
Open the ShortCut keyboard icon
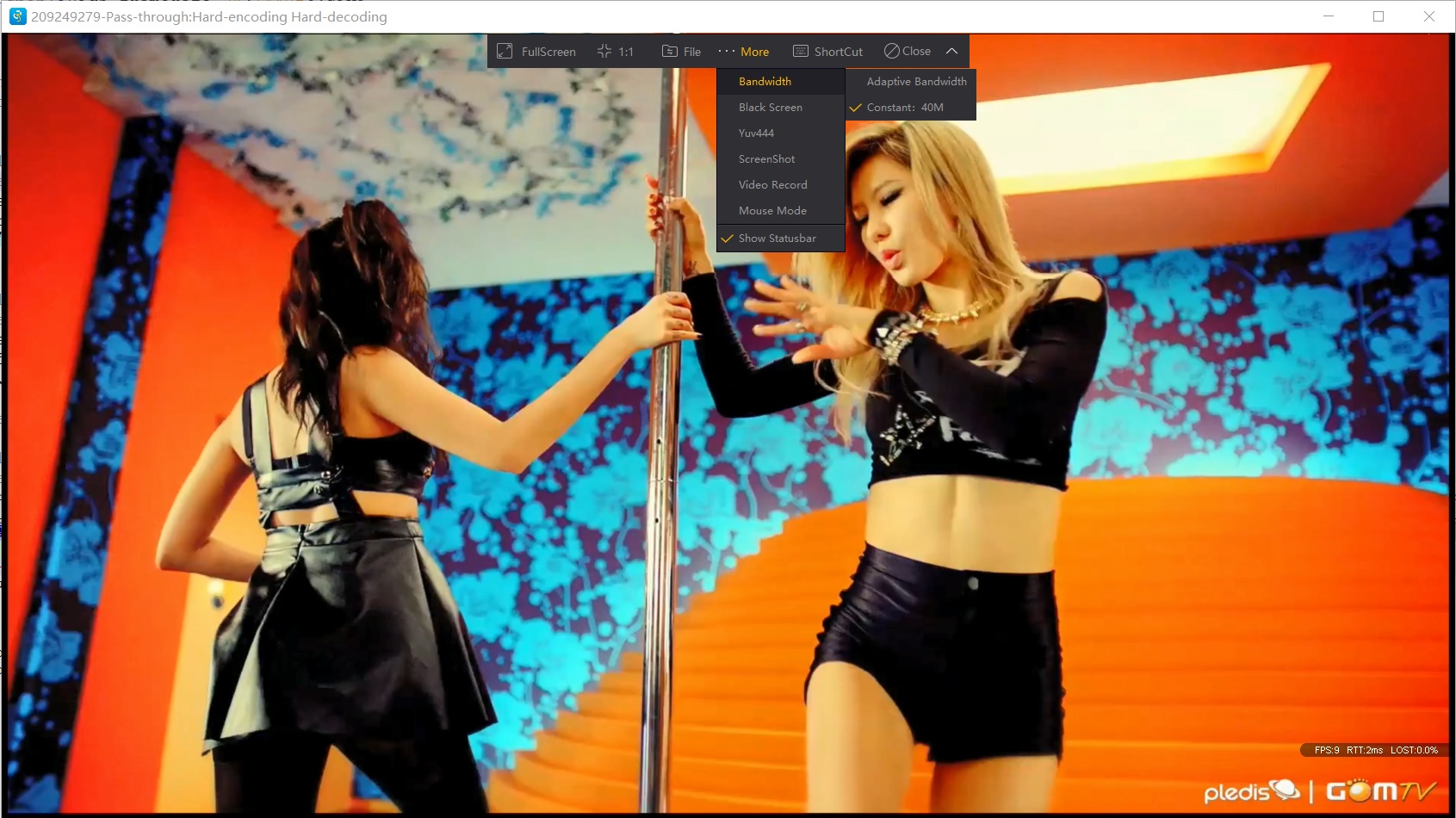(801, 52)
